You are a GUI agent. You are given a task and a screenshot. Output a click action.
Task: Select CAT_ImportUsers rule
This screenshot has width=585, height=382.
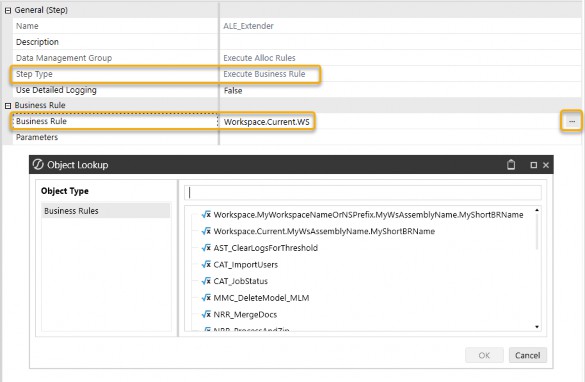(x=245, y=265)
